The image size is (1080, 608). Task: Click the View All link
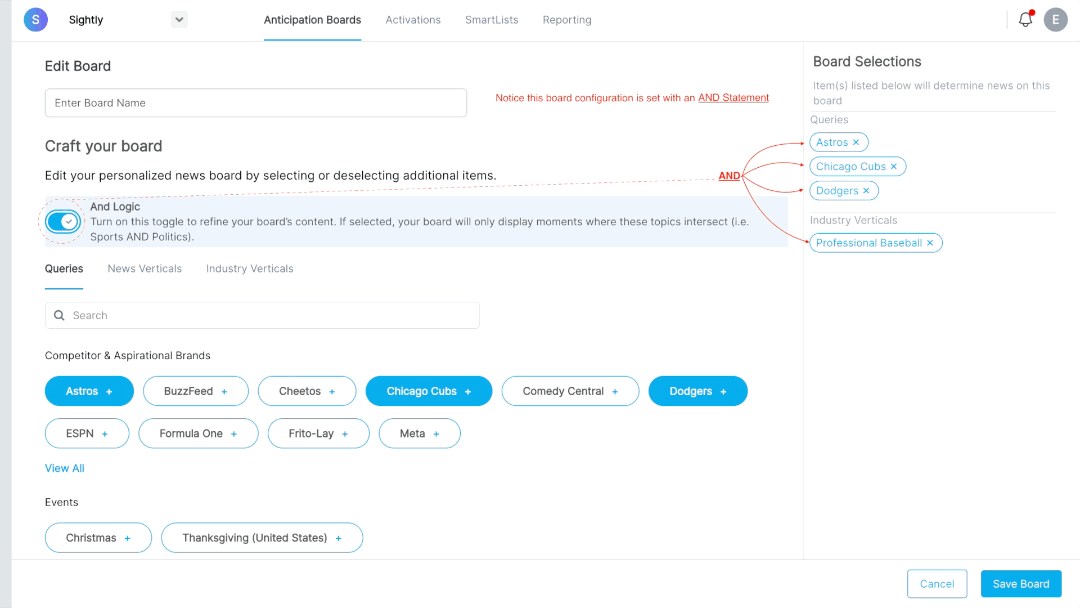64,467
